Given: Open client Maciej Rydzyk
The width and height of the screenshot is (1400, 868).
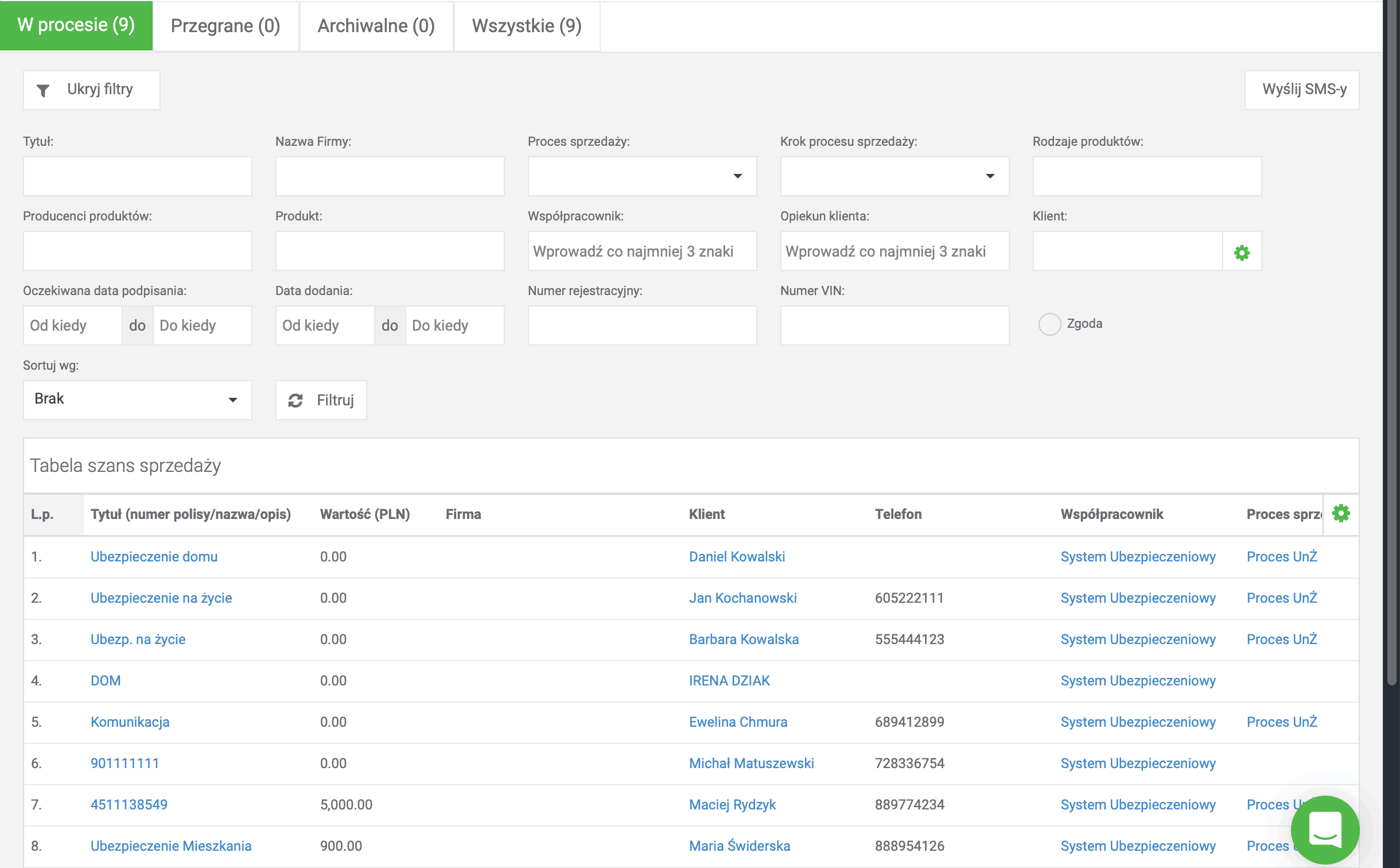Looking at the screenshot, I should (732, 805).
